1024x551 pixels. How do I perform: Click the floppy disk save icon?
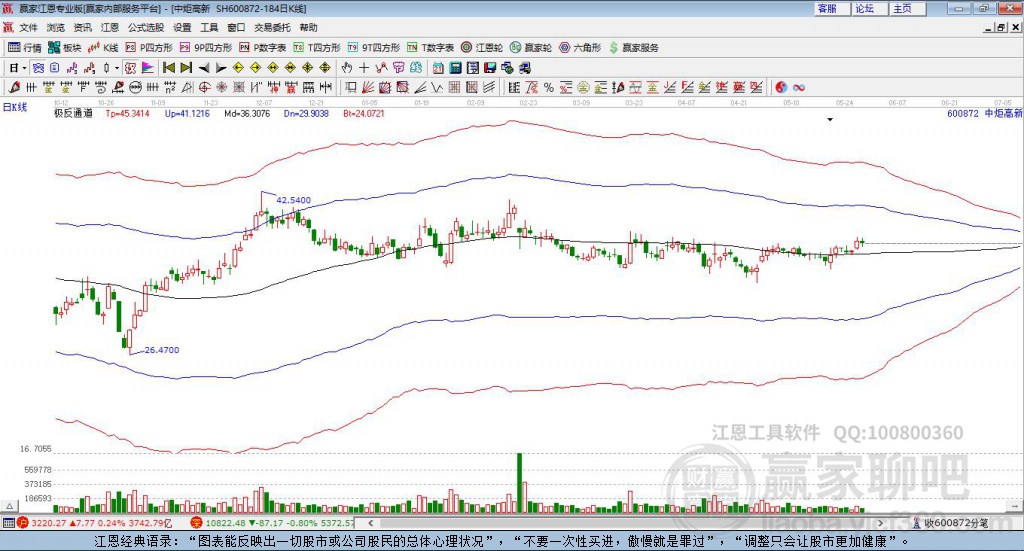[x=490, y=68]
